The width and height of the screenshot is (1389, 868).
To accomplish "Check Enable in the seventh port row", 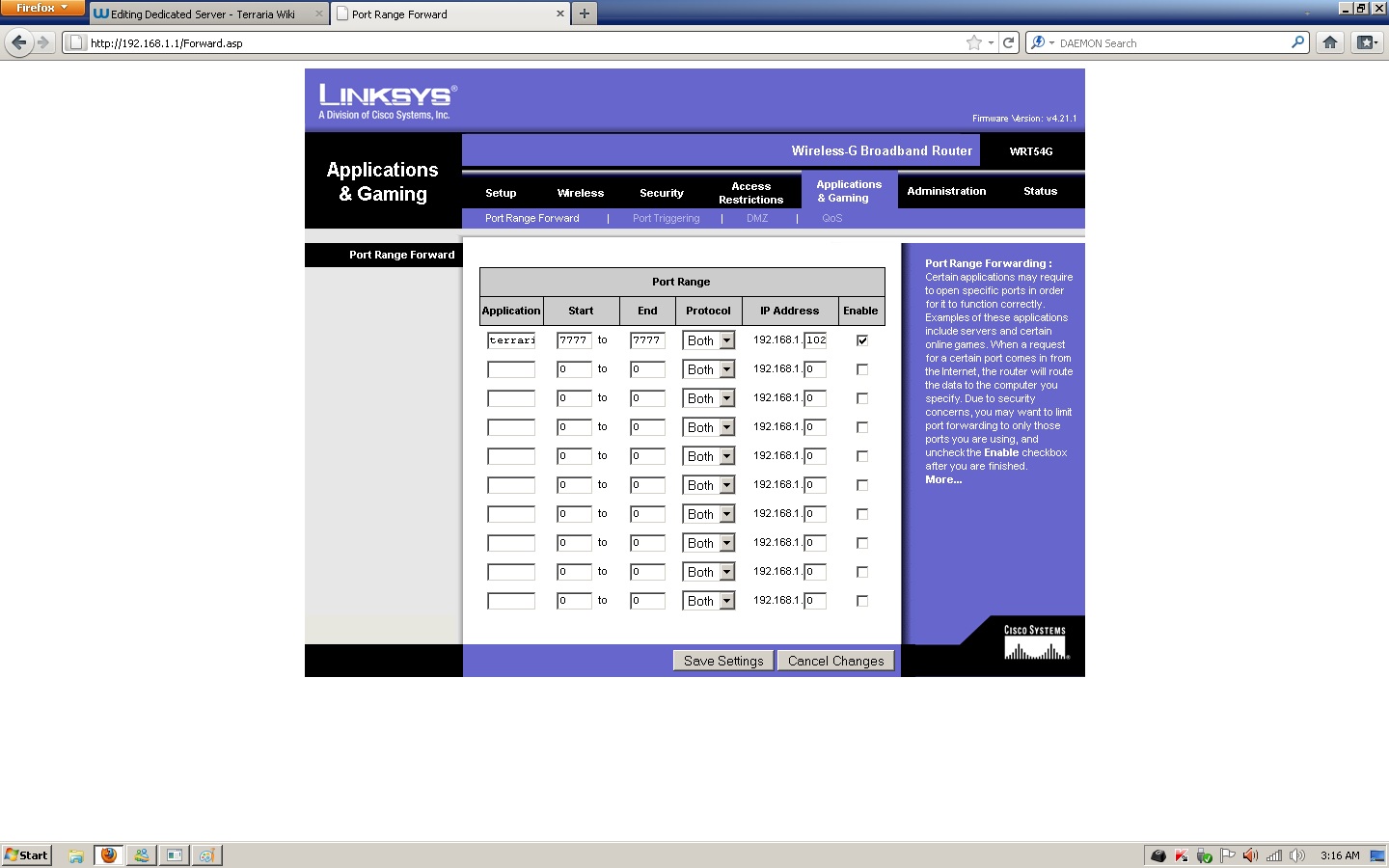I will coord(862,514).
